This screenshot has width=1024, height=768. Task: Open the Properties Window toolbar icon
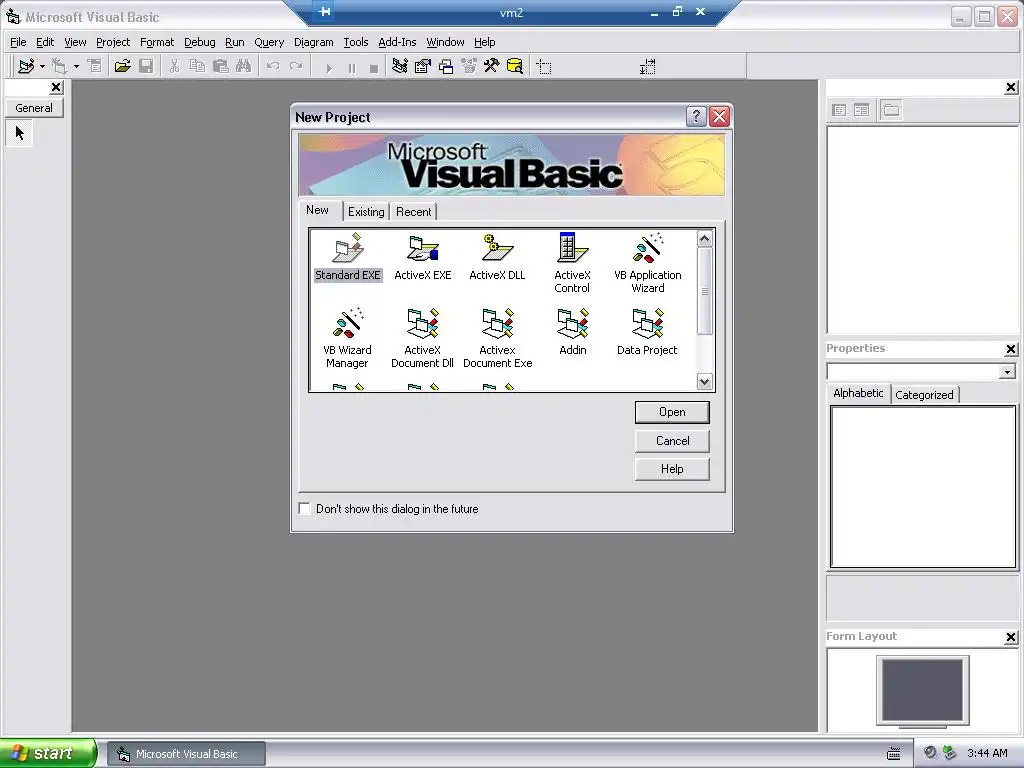pos(423,66)
